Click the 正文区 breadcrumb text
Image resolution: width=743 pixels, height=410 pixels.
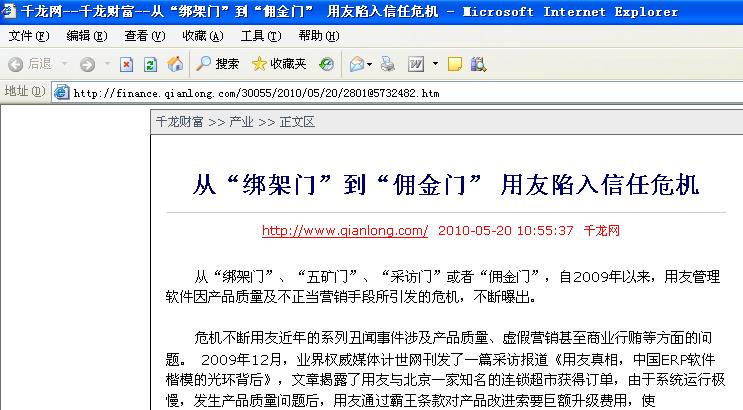pyautogui.click(x=297, y=122)
